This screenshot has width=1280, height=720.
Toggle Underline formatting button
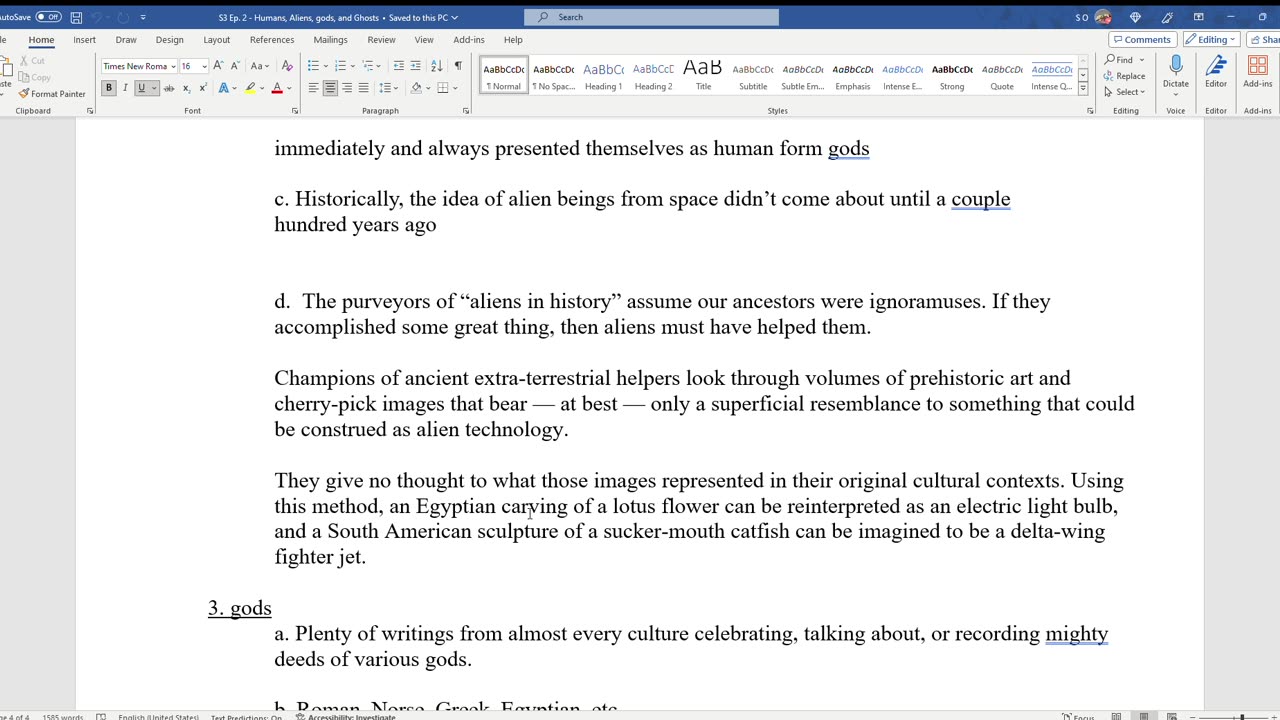[x=141, y=88]
